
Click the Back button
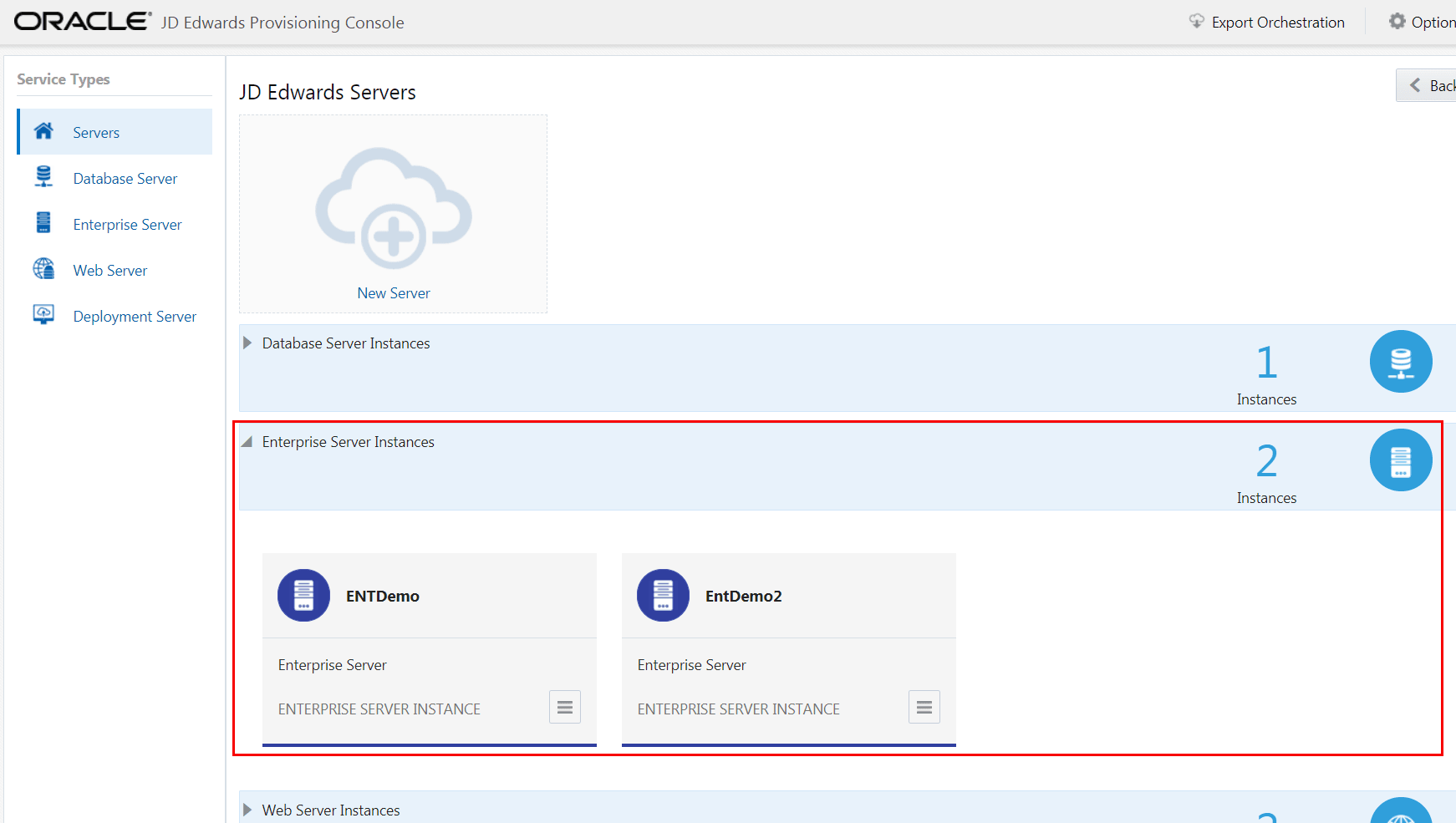click(1433, 85)
